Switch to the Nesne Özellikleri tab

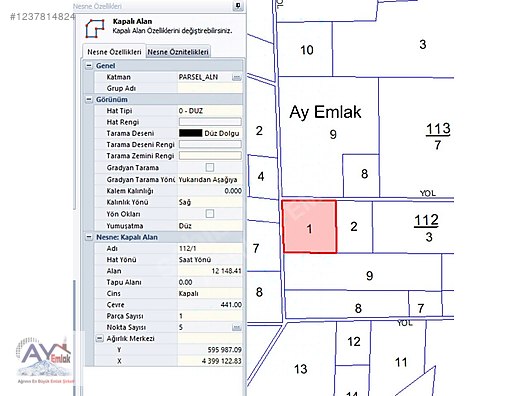(x=114, y=52)
